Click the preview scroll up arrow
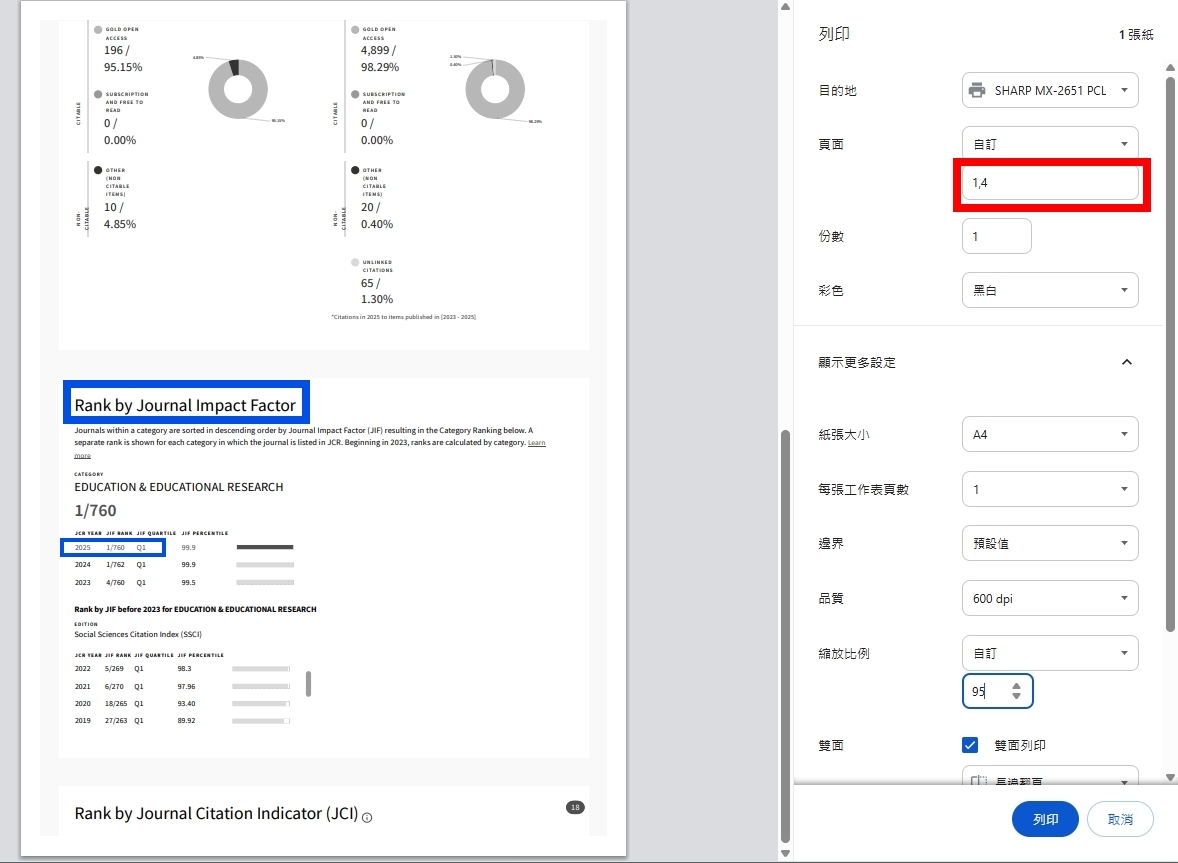1178x863 pixels. (785, 7)
